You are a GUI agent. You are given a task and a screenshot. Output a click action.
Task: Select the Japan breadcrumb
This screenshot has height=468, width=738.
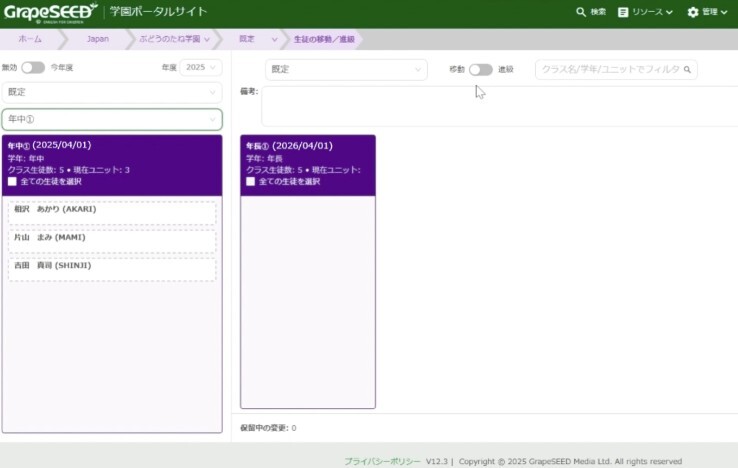tap(97, 39)
